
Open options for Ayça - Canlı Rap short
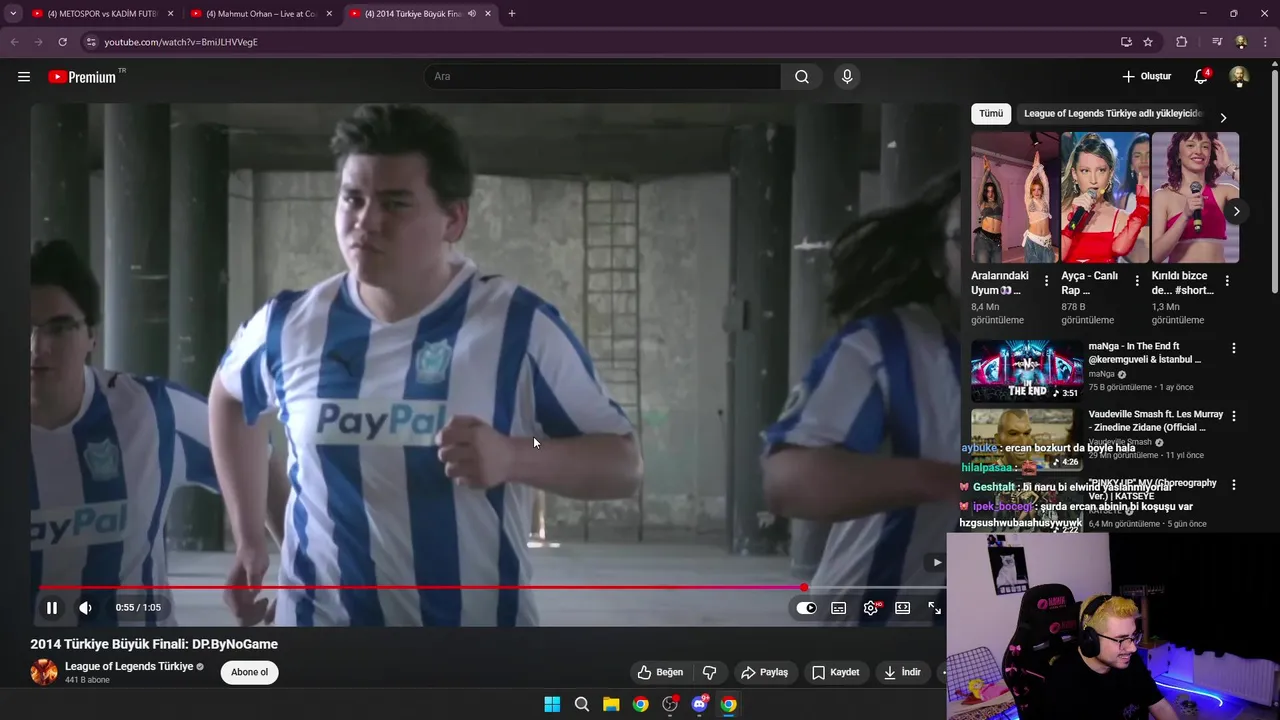(1137, 281)
